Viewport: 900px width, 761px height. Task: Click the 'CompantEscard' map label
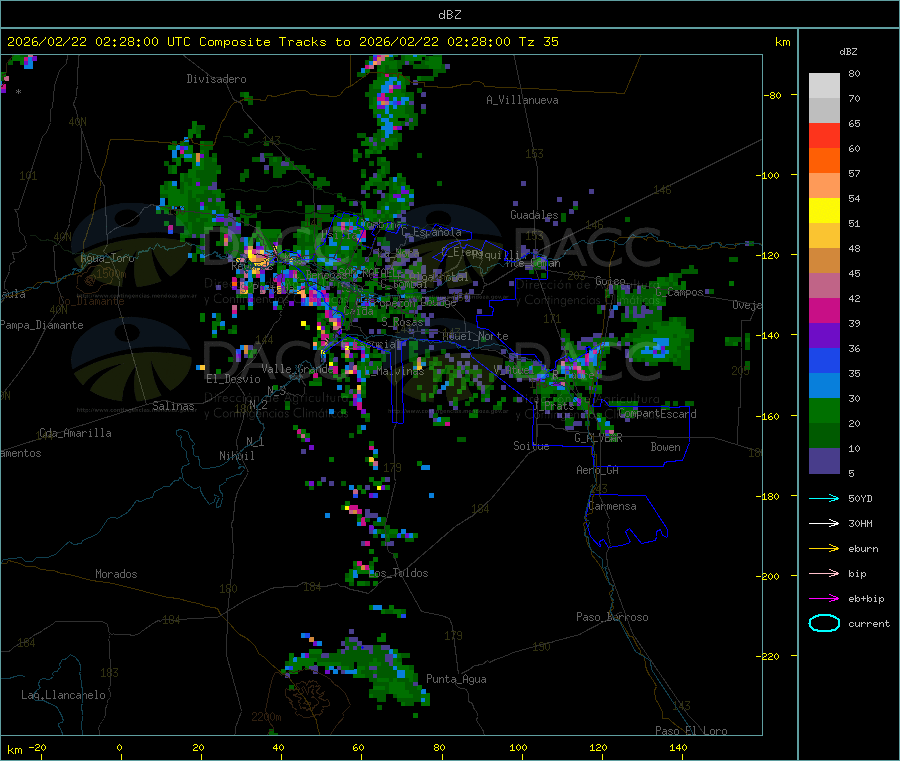(658, 414)
